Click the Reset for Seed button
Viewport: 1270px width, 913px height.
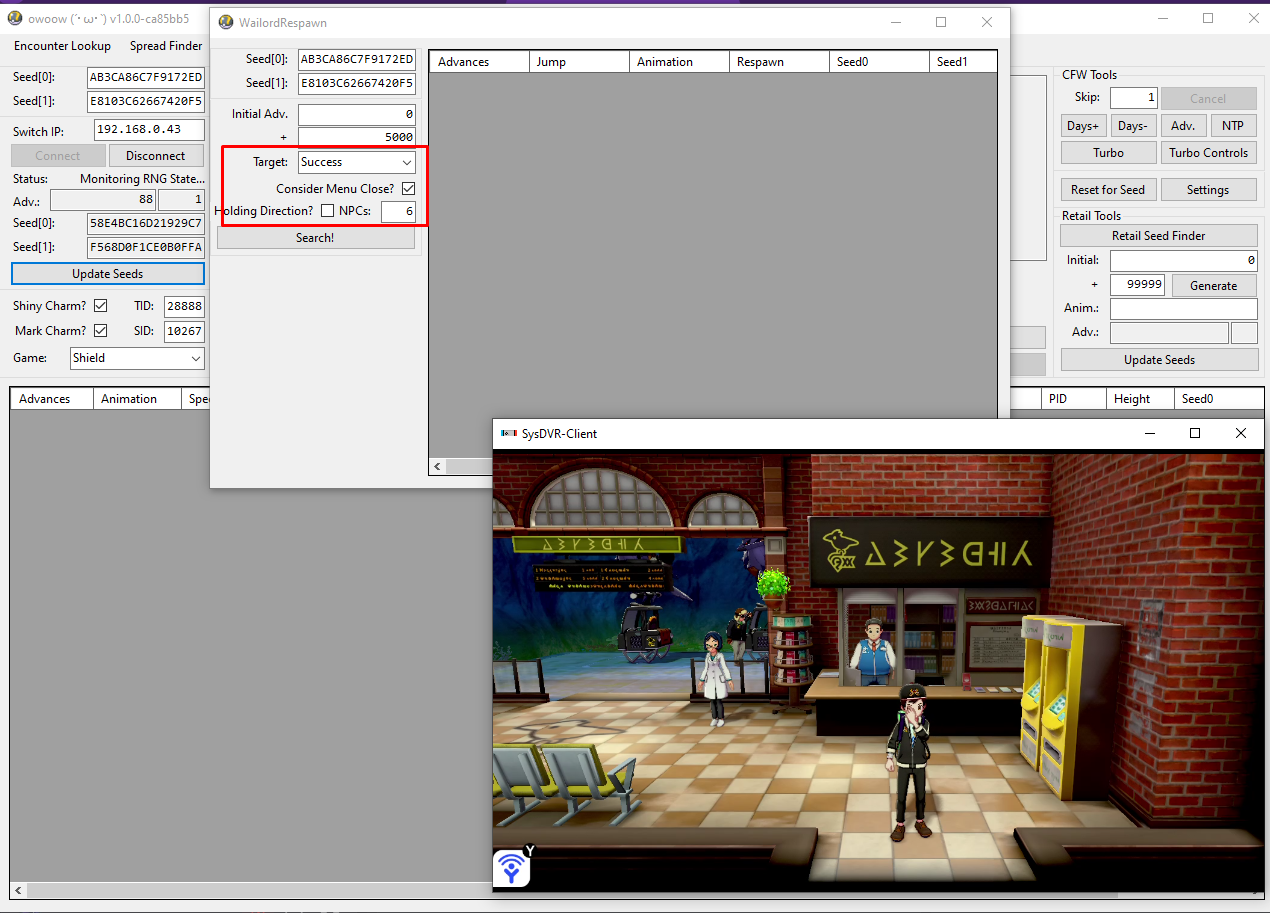[1108, 190]
